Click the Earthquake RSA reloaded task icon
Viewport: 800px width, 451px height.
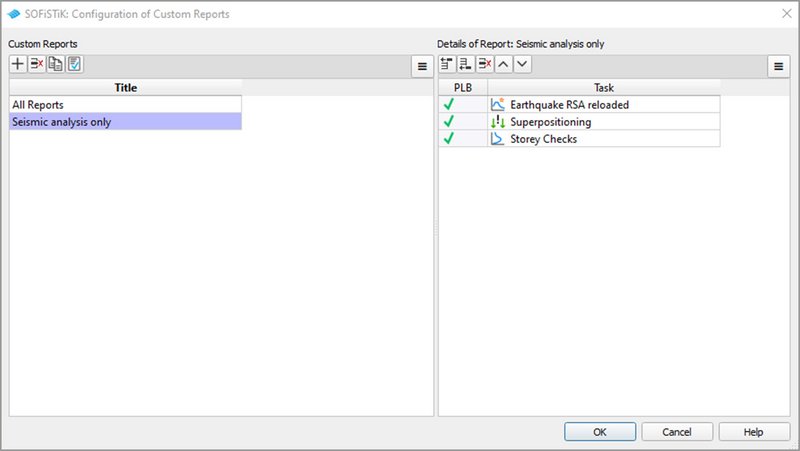point(497,105)
